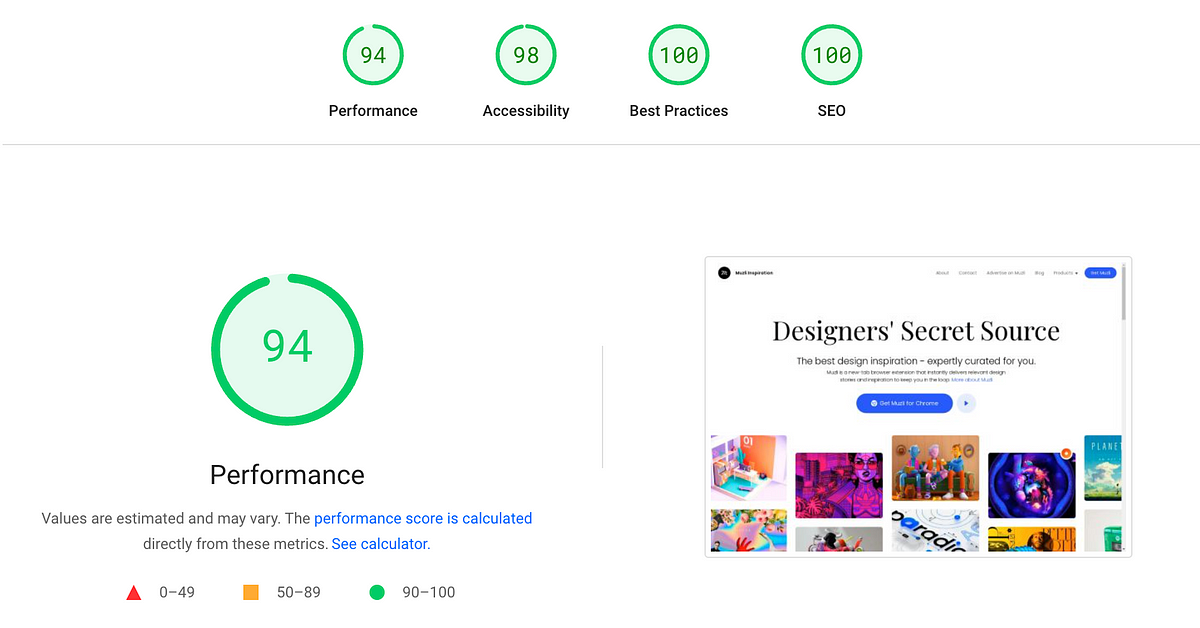
Task: Click the Products dropdown in screenshot nav
Action: tap(1065, 273)
